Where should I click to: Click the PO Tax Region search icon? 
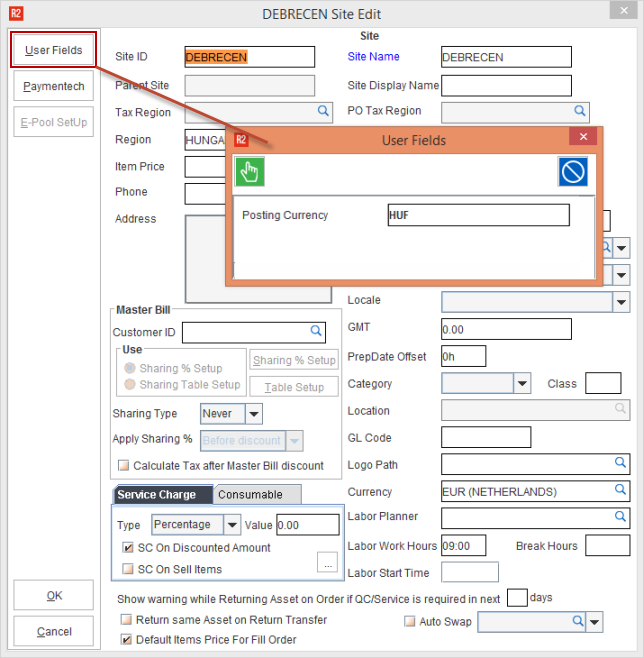click(580, 111)
